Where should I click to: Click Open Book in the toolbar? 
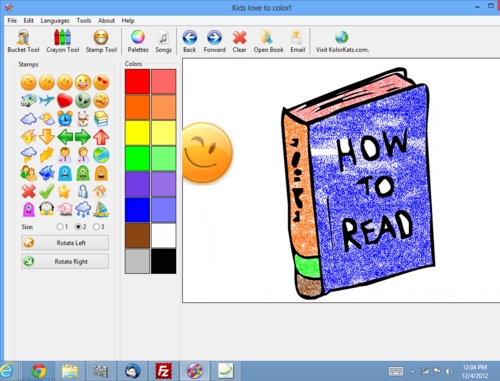[268, 41]
